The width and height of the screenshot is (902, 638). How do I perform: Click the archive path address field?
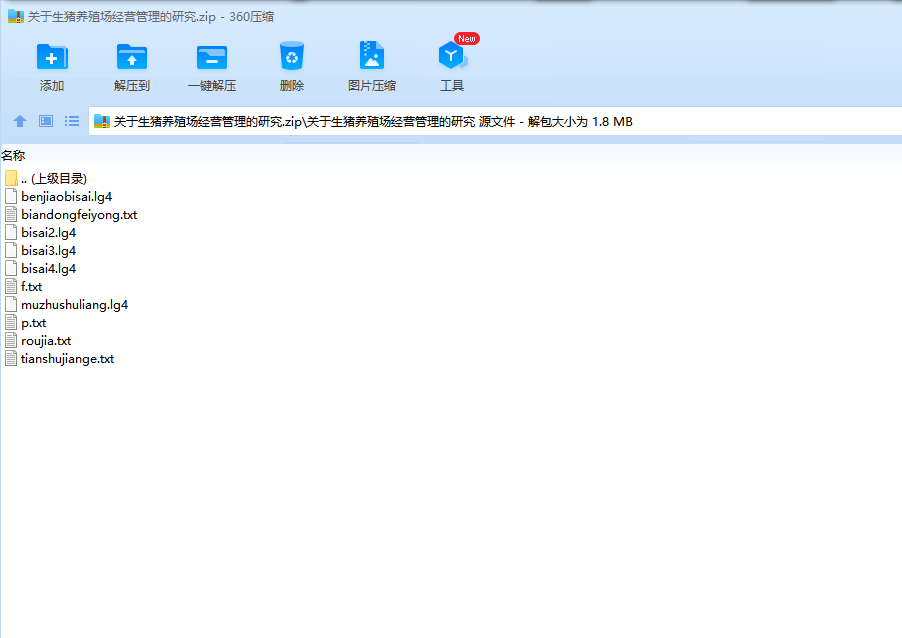495,121
